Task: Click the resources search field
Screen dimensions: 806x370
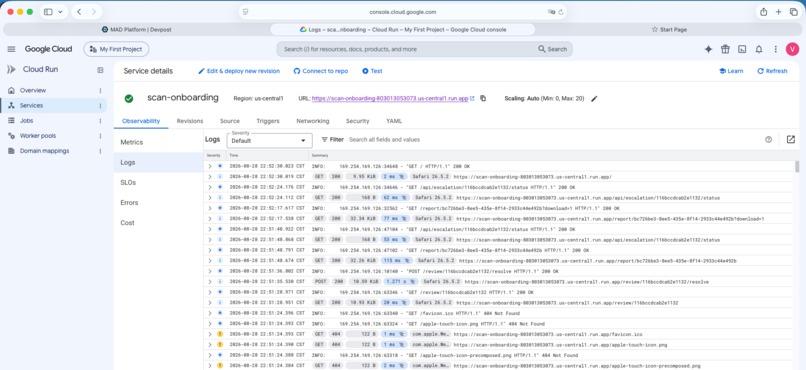Action: pos(425,49)
